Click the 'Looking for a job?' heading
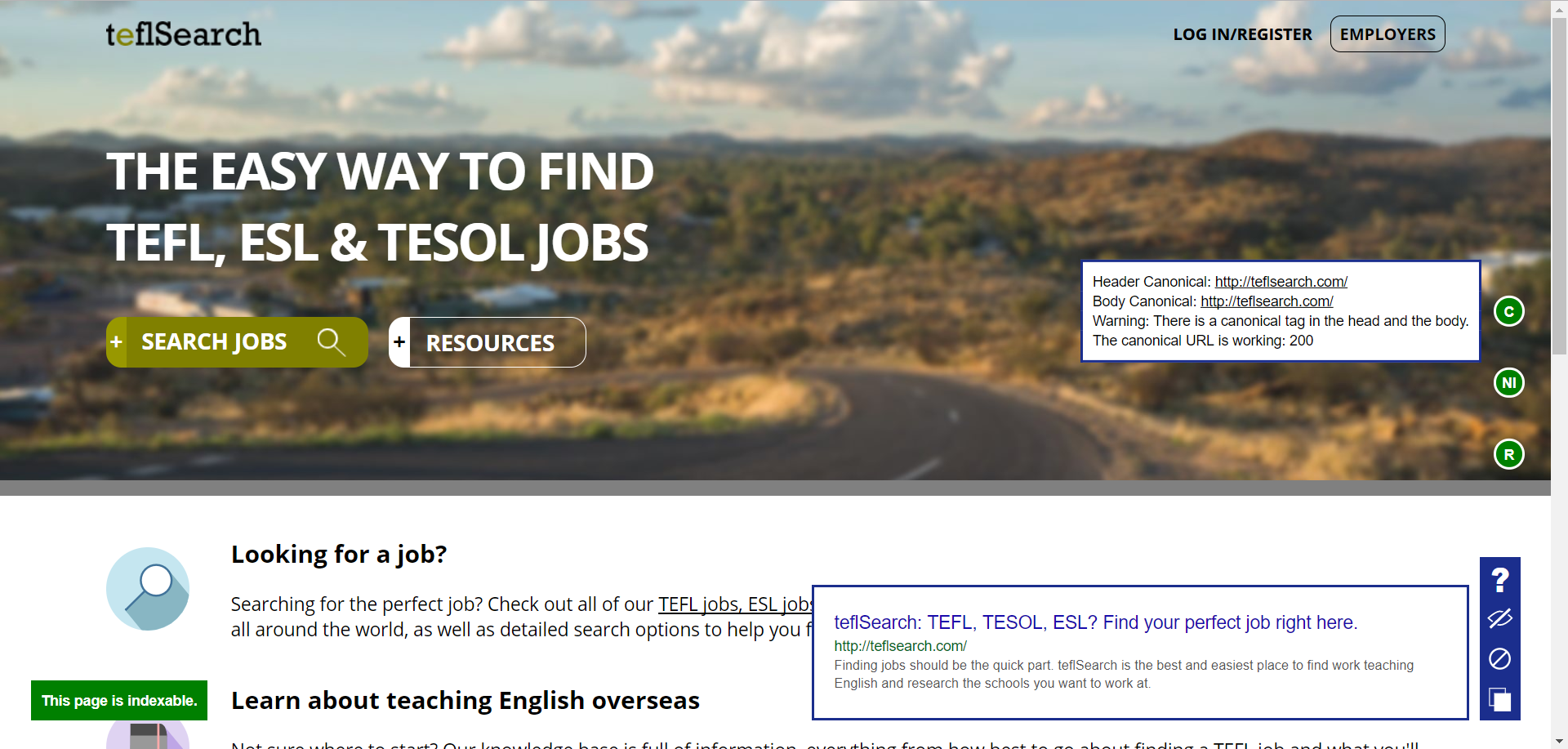 [x=339, y=555]
